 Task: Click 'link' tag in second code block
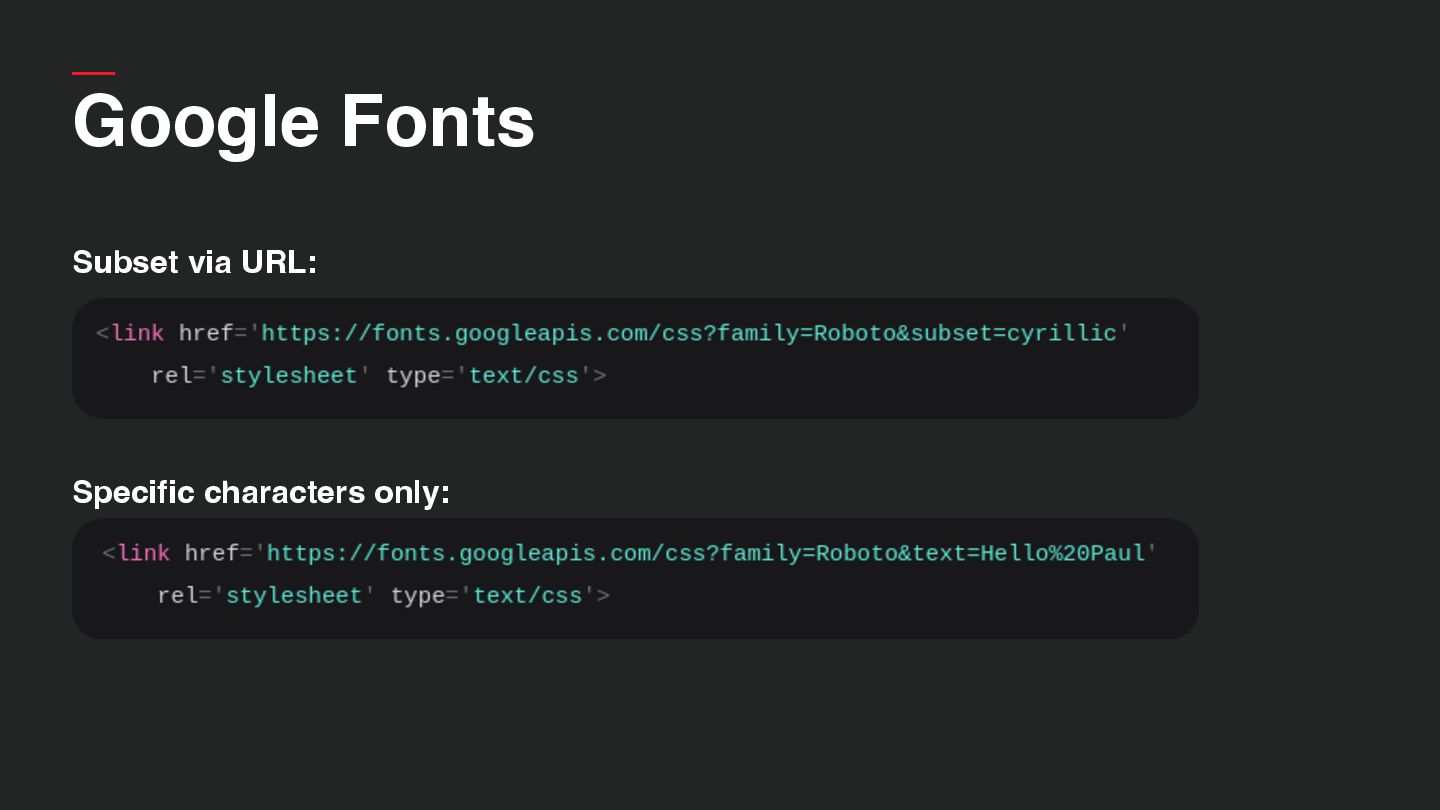tap(144, 553)
